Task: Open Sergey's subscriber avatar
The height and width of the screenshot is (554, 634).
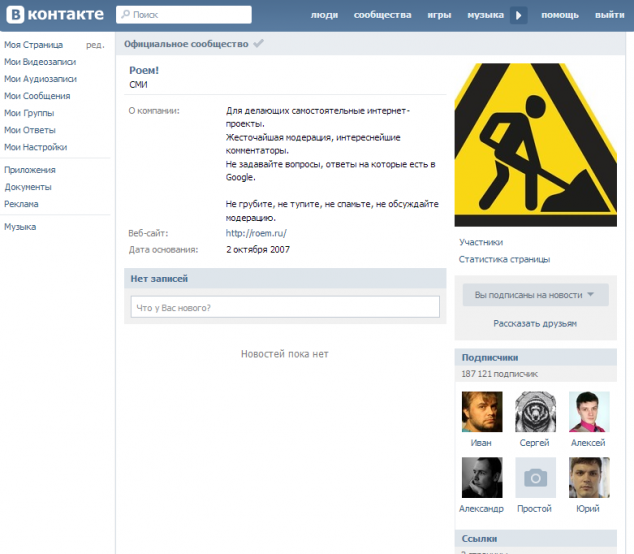Action: 535,411
